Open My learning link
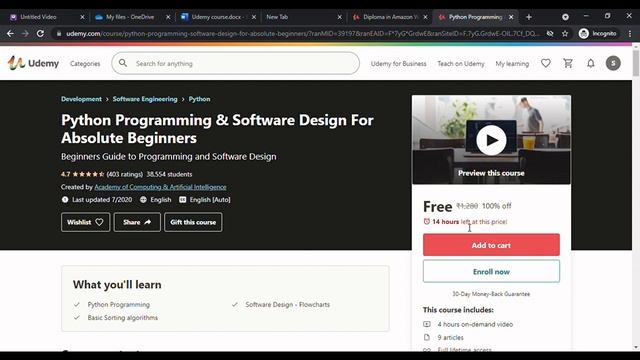 pyautogui.click(x=512, y=64)
